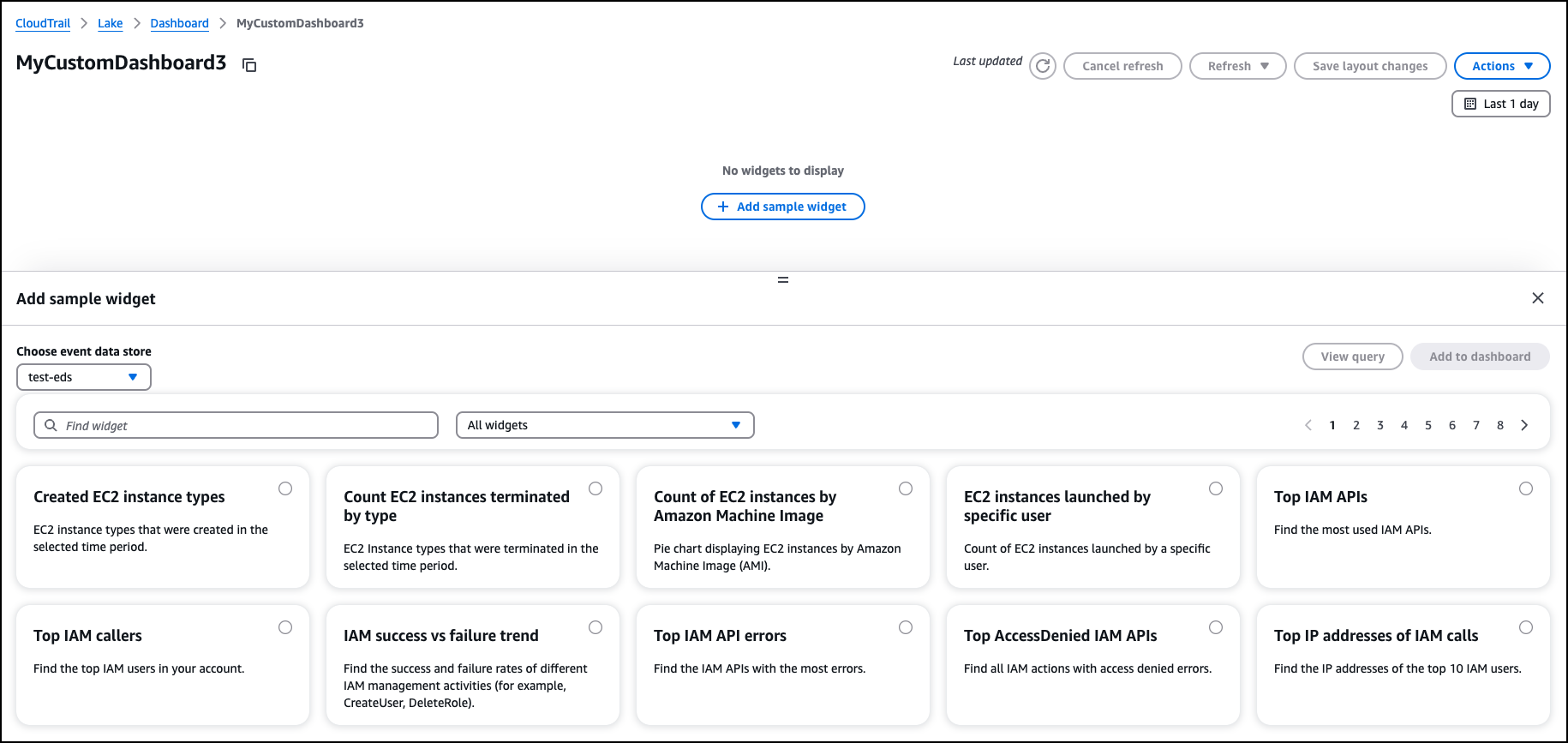
Task: Click the Add sample widget button
Action: coord(783,207)
